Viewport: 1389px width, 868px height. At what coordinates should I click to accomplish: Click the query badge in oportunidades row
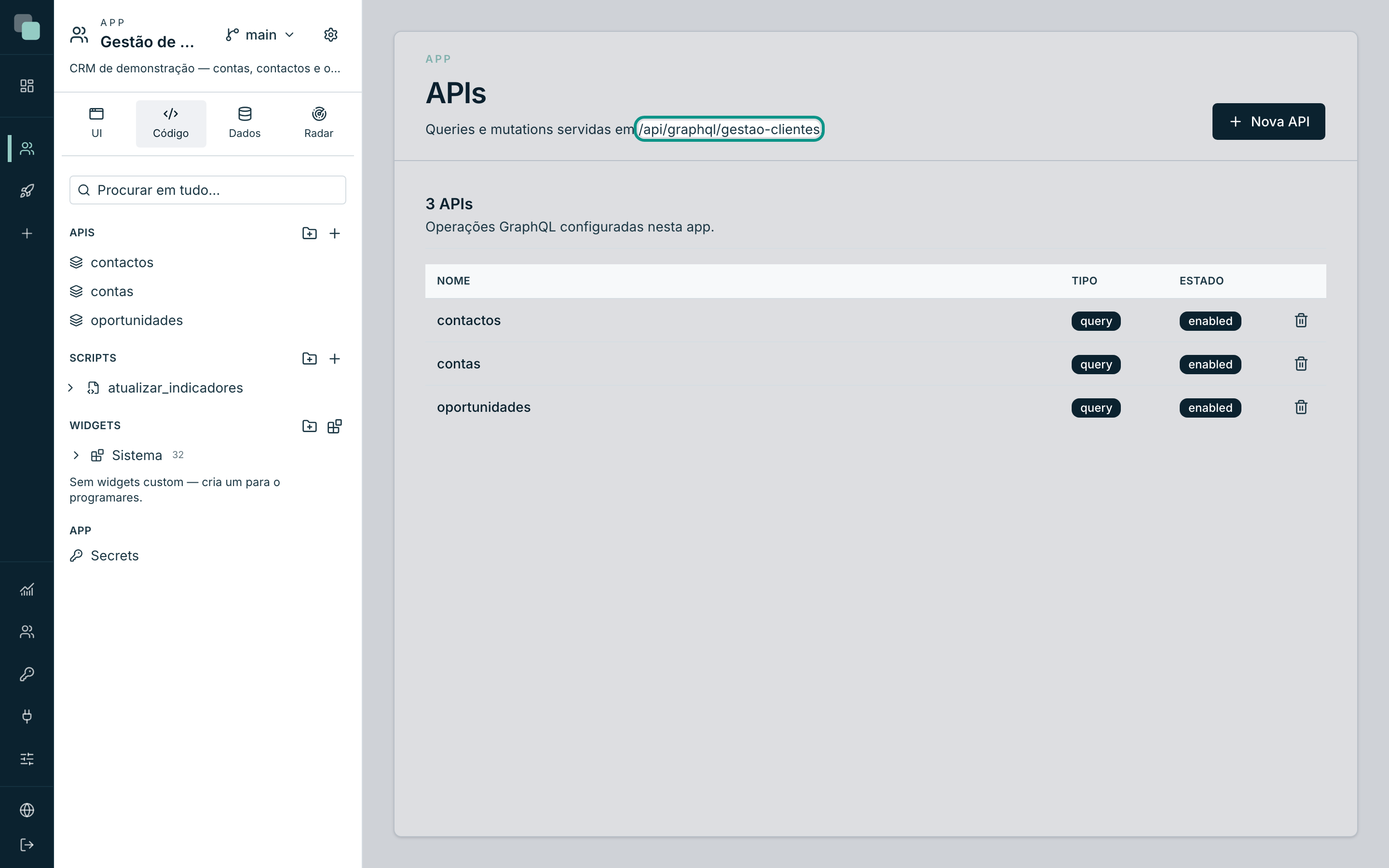pyautogui.click(x=1096, y=407)
